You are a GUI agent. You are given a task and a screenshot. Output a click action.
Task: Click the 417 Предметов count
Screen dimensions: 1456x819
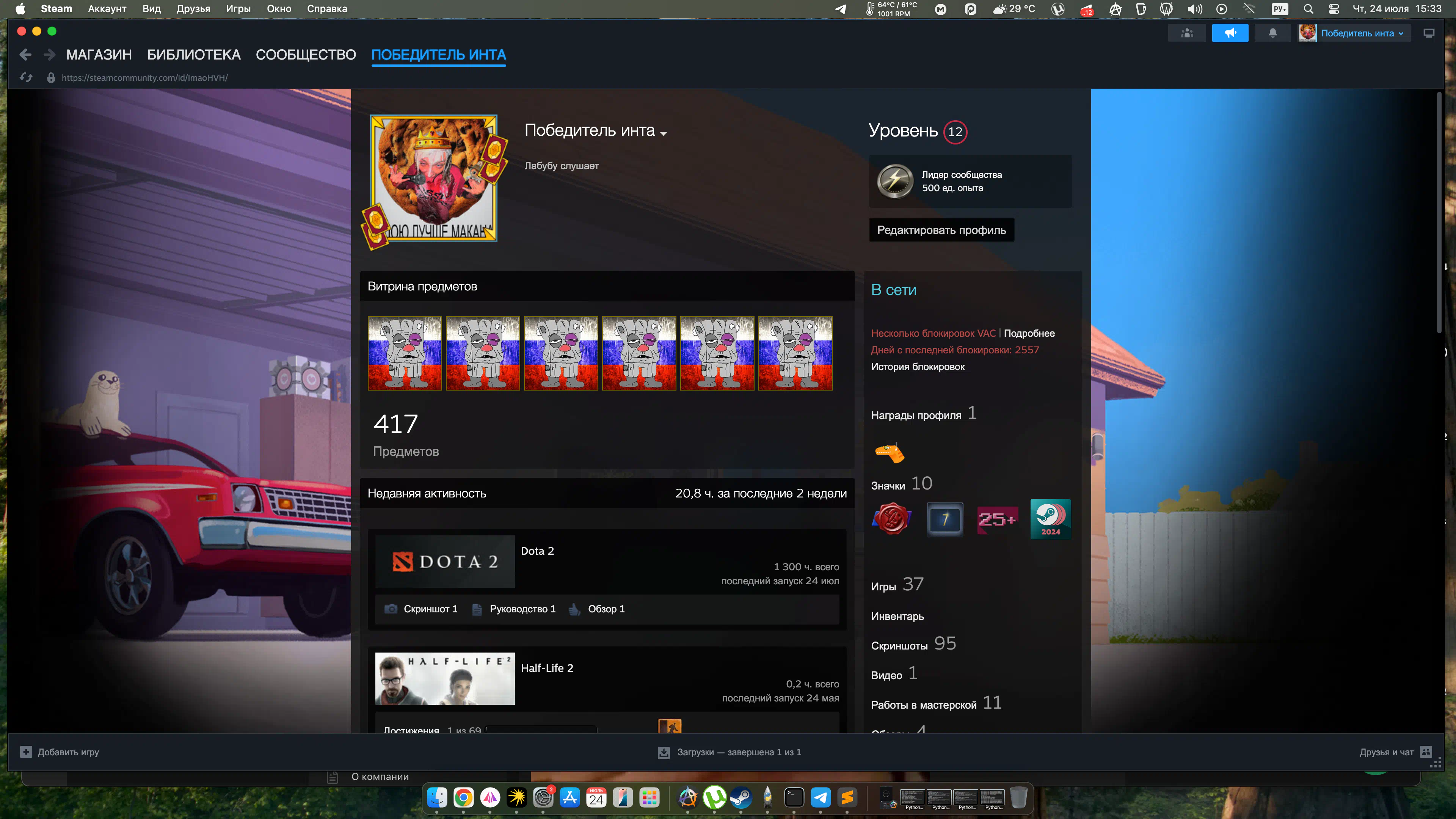point(406,434)
